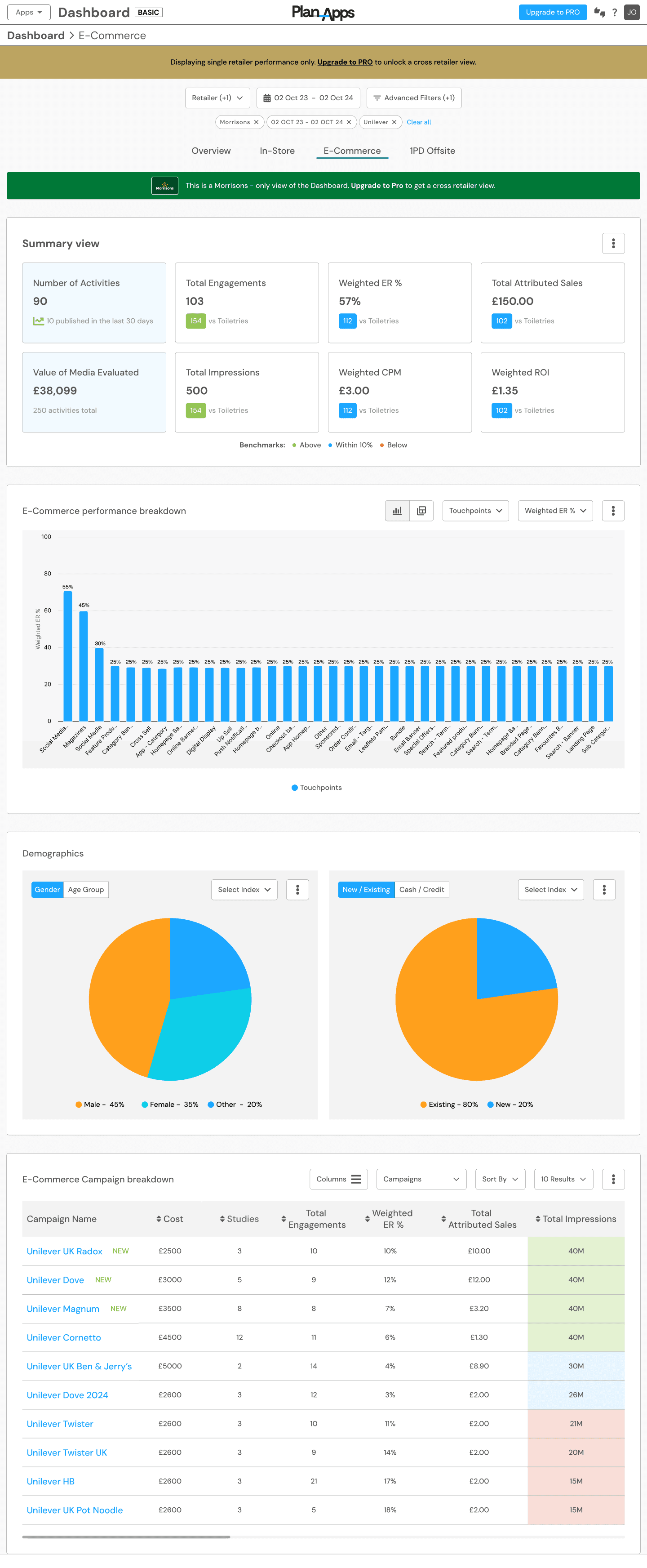Image resolution: width=647 pixels, height=1568 pixels.
Task: Click Upgrade to Pro link in green banner
Action: point(377,186)
